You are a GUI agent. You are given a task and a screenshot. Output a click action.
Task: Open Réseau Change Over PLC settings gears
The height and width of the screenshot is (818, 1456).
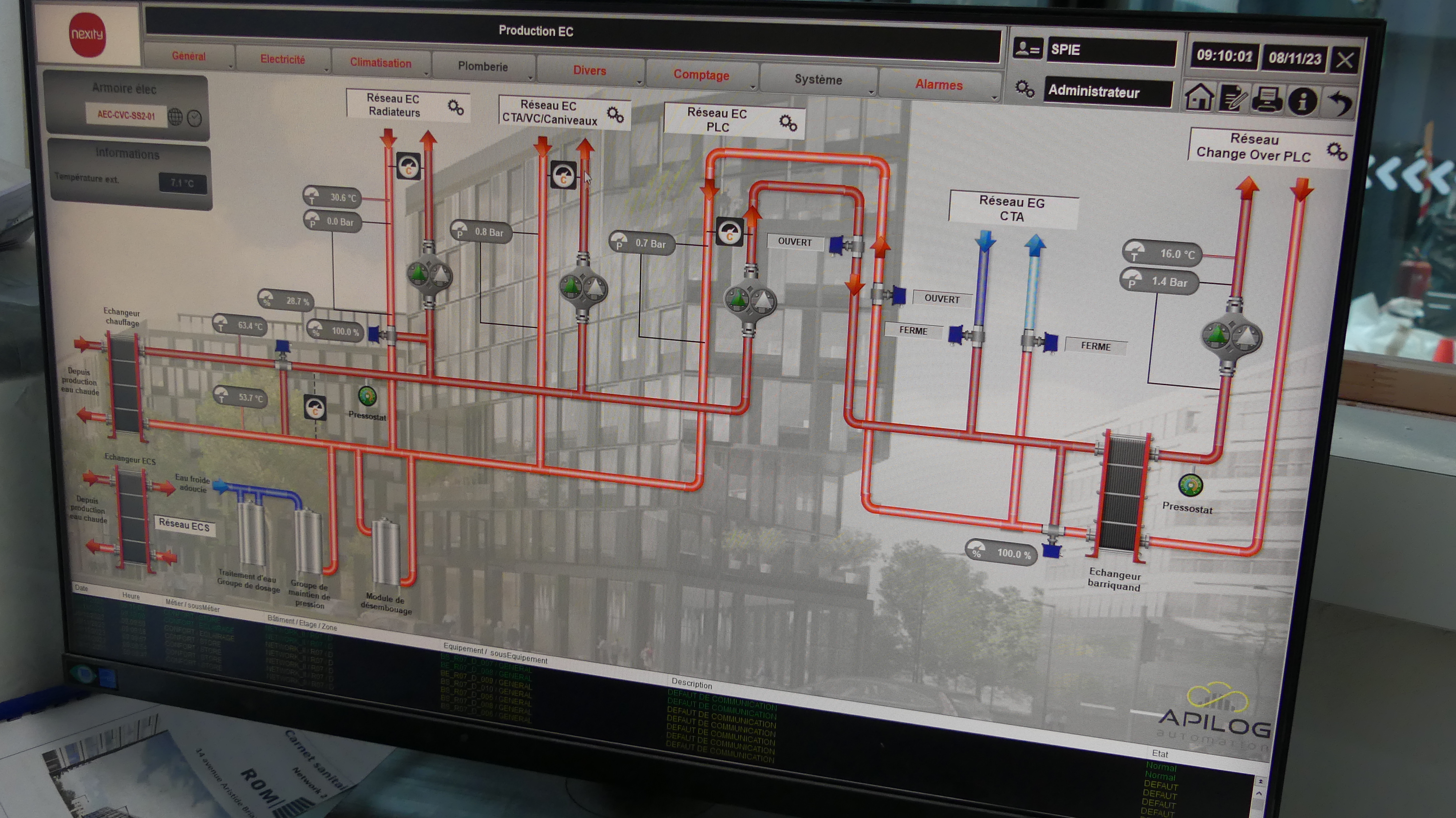point(1337,151)
